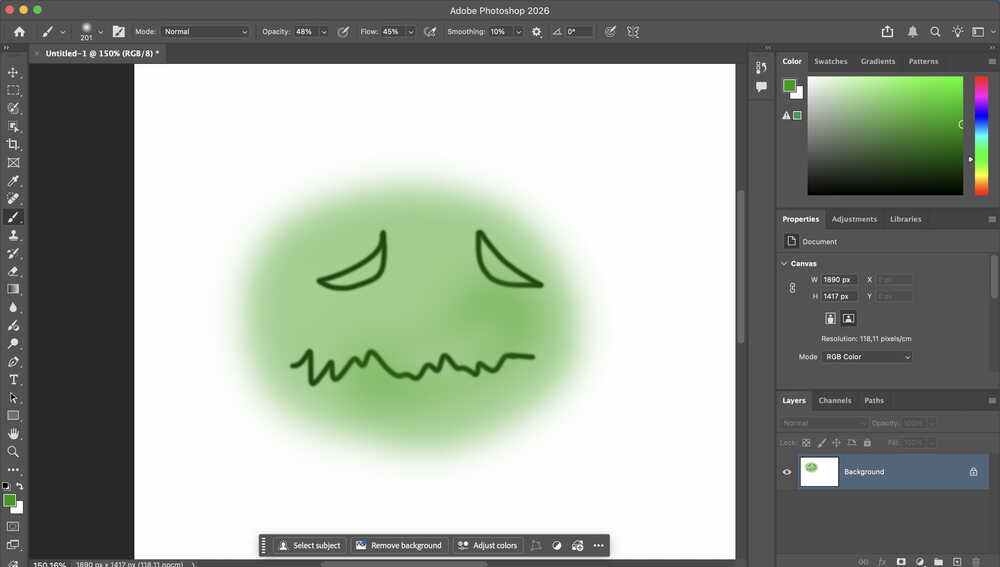
Task: Click the foreground color swatch in toolbar
Action: (10, 501)
